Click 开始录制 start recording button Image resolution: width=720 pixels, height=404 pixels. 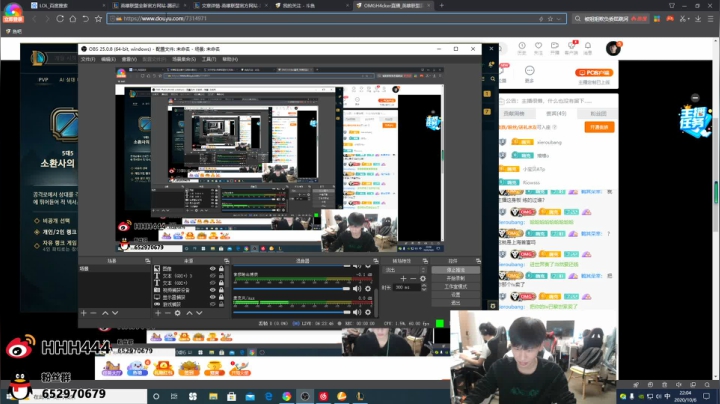point(456,278)
